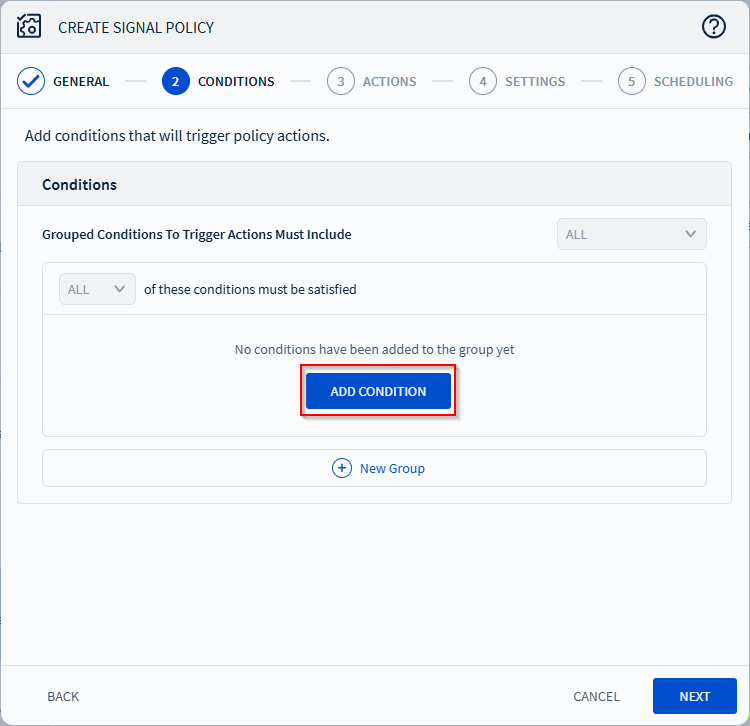Click the plus icon beside New Group
Image resolution: width=750 pixels, height=726 pixels.
[342, 468]
